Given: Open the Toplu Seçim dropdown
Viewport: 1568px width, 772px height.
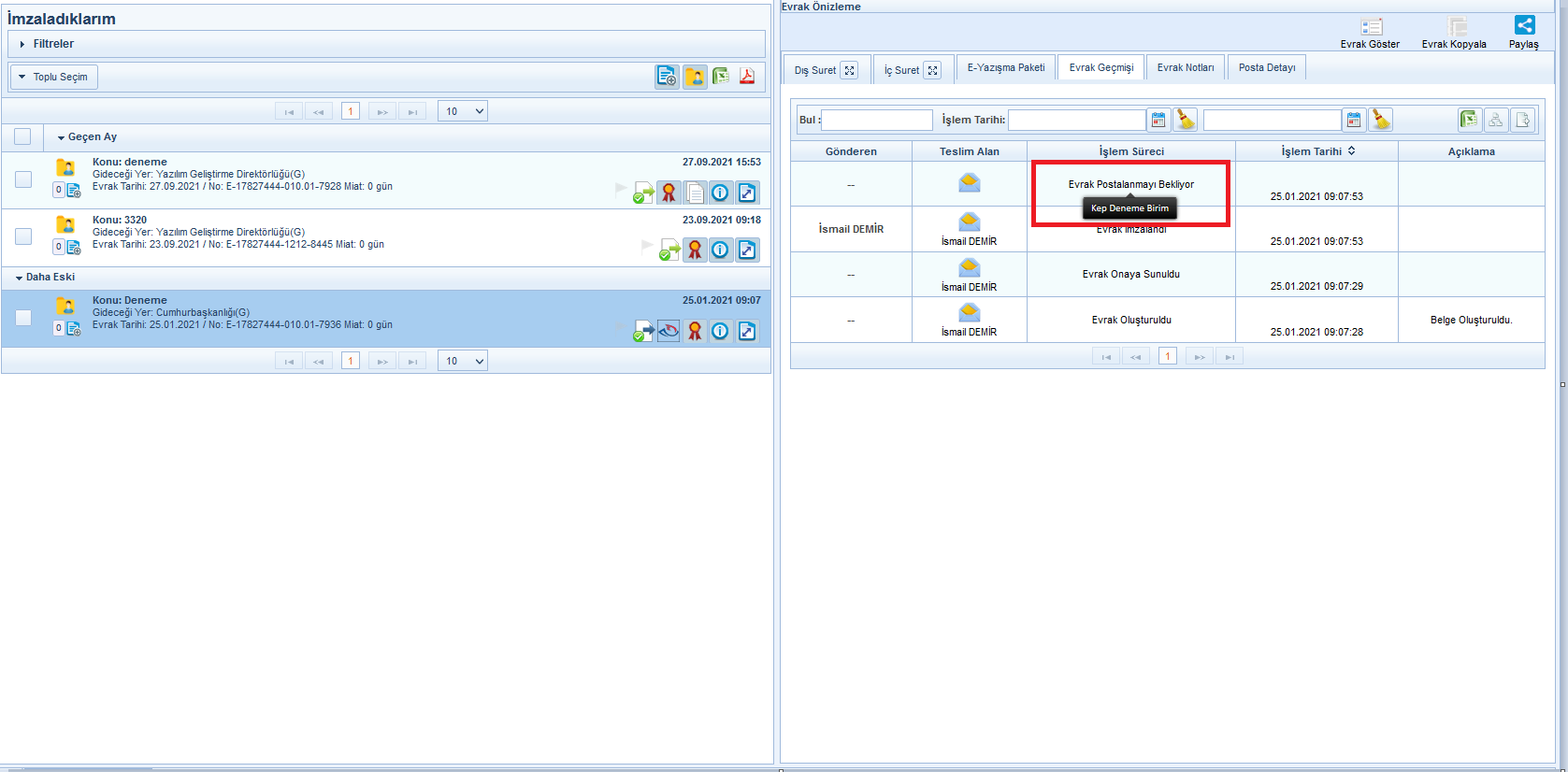Looking at the screenshot, I should pyautogui.click(x=53, y=77).
